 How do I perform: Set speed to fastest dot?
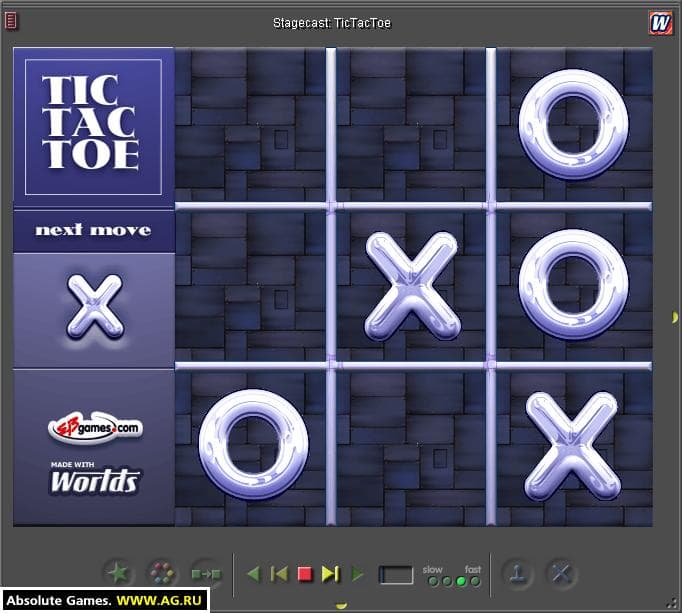click(x=475, y=581)
